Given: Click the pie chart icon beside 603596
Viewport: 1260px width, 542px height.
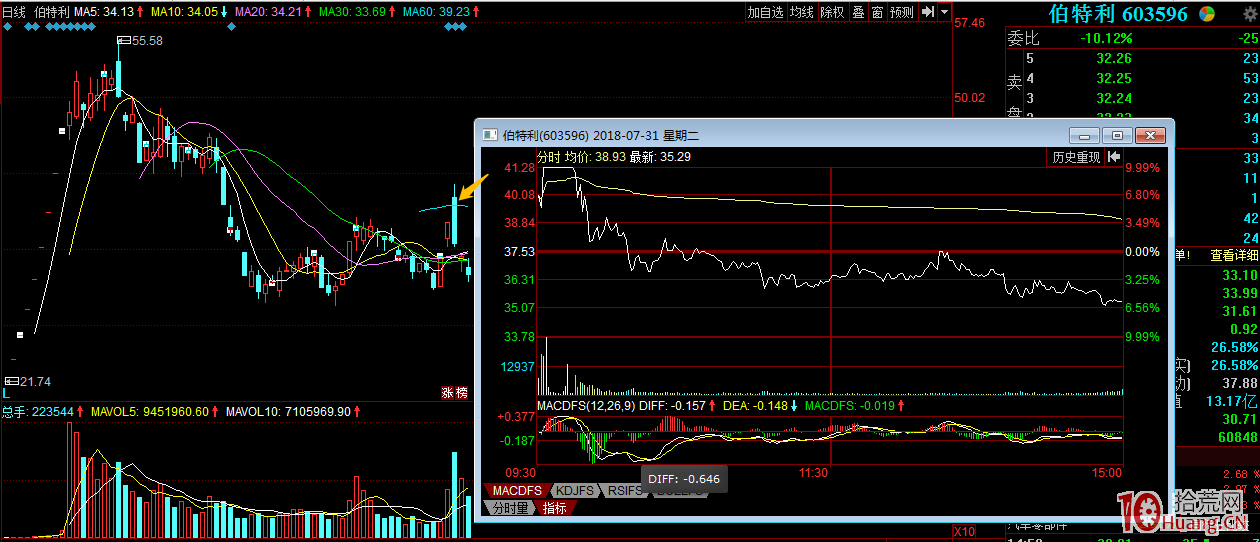Looking at the screenshot, I should [x=1207, y=14].
